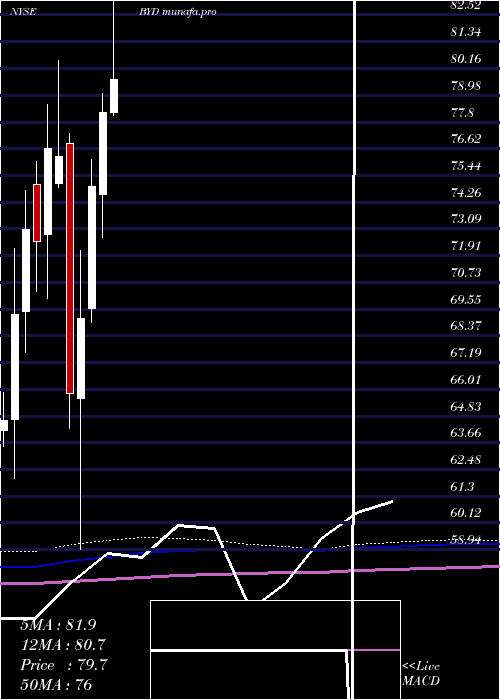Click the 64.83 price axis label
This screenshot has height=700, width=500.
point(466,406)
